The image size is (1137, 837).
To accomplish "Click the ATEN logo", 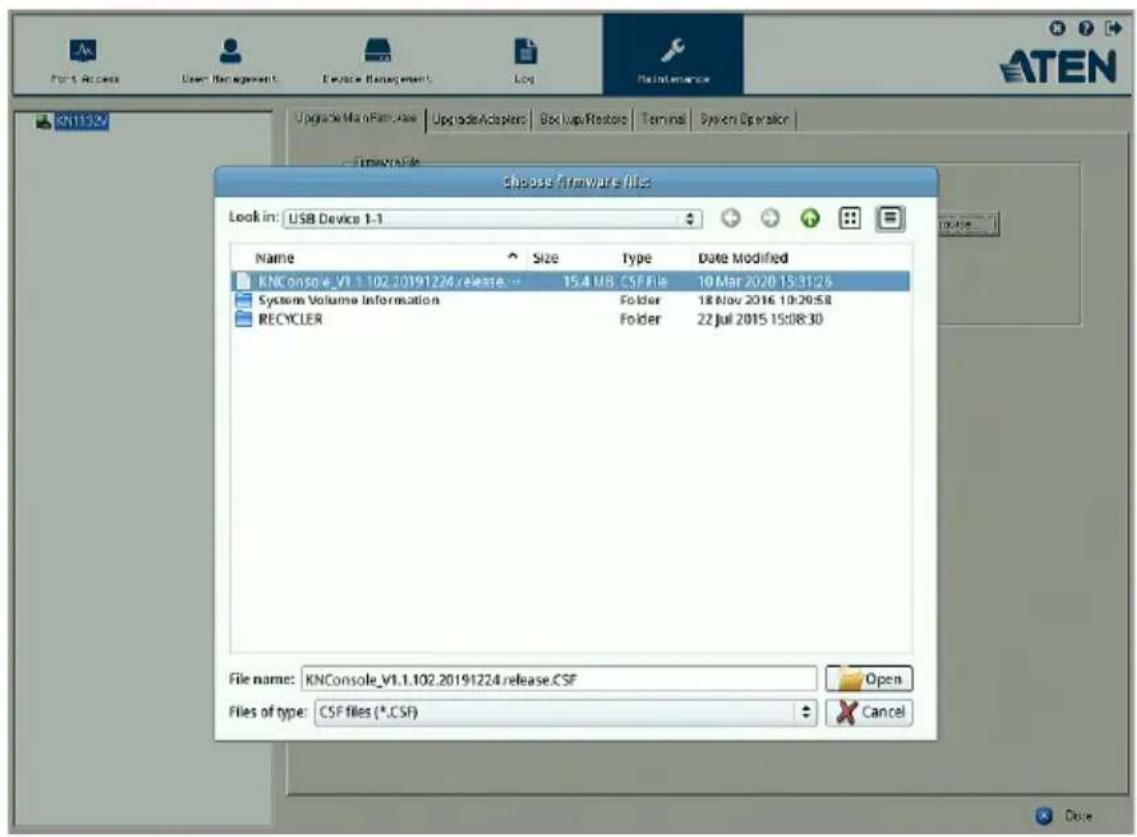I will tap(1058, 67).
